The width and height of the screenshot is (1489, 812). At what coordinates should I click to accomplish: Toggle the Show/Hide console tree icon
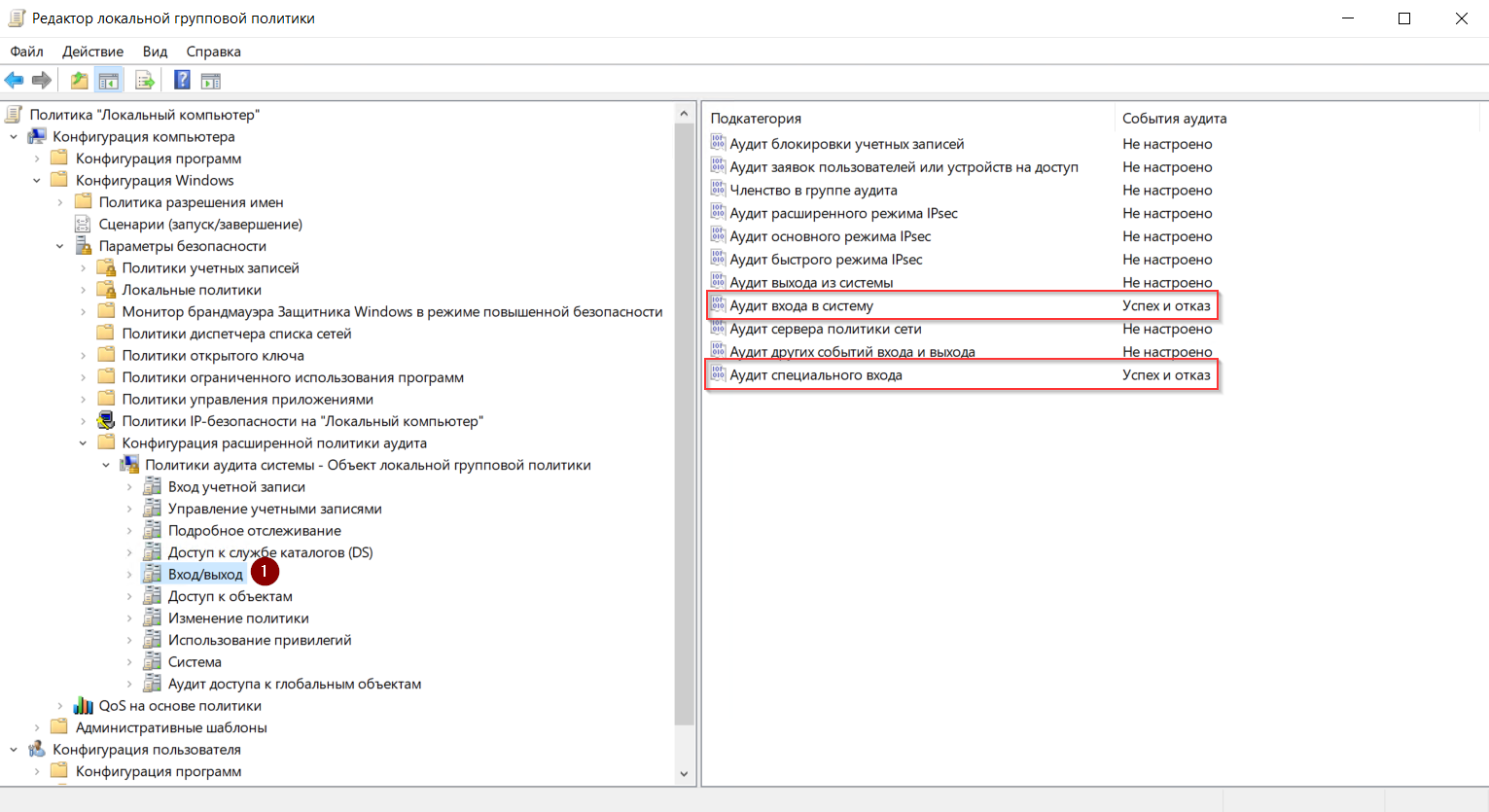pos(109,81)
